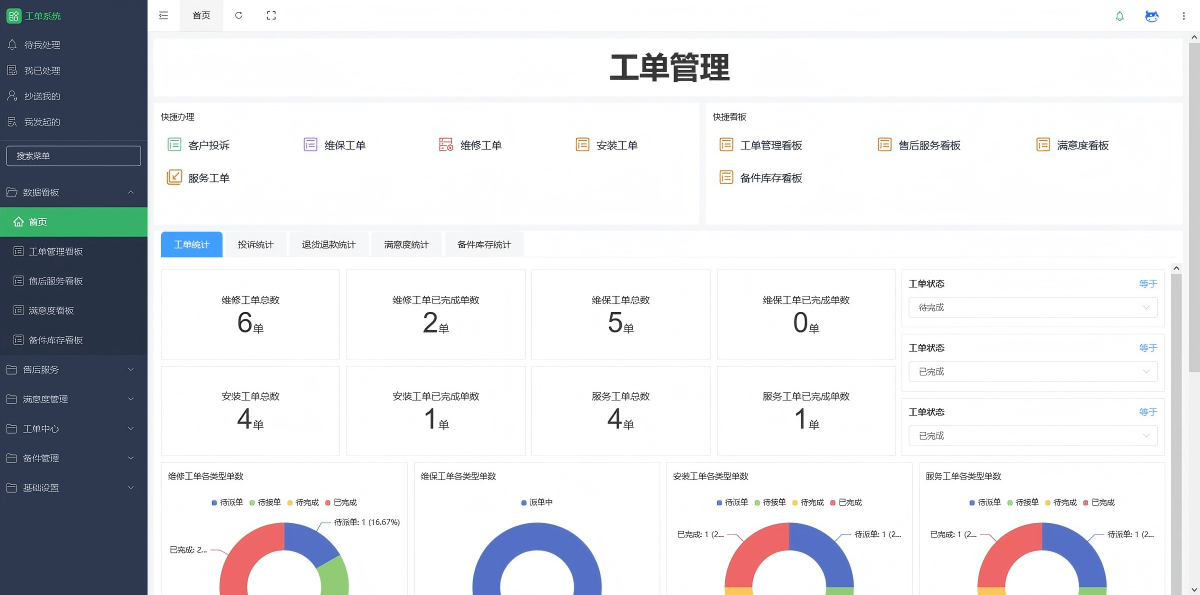The height and width of the screenshot is (595, 1200).
Task: Click the 工单管理看板 quick board icon
Action: click(726, 145)
